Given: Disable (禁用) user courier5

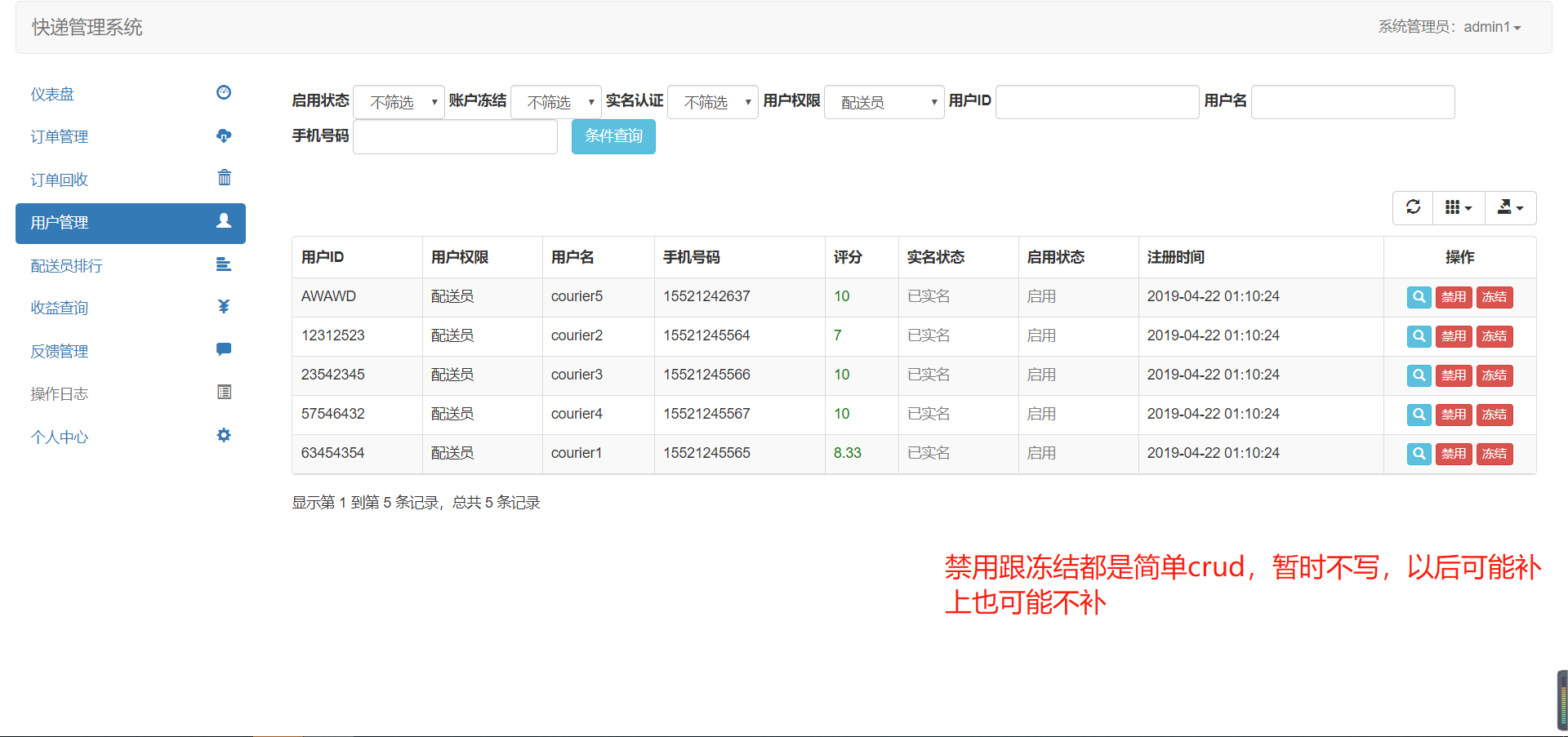Looking at the screenshot, I should (1454, 297).
